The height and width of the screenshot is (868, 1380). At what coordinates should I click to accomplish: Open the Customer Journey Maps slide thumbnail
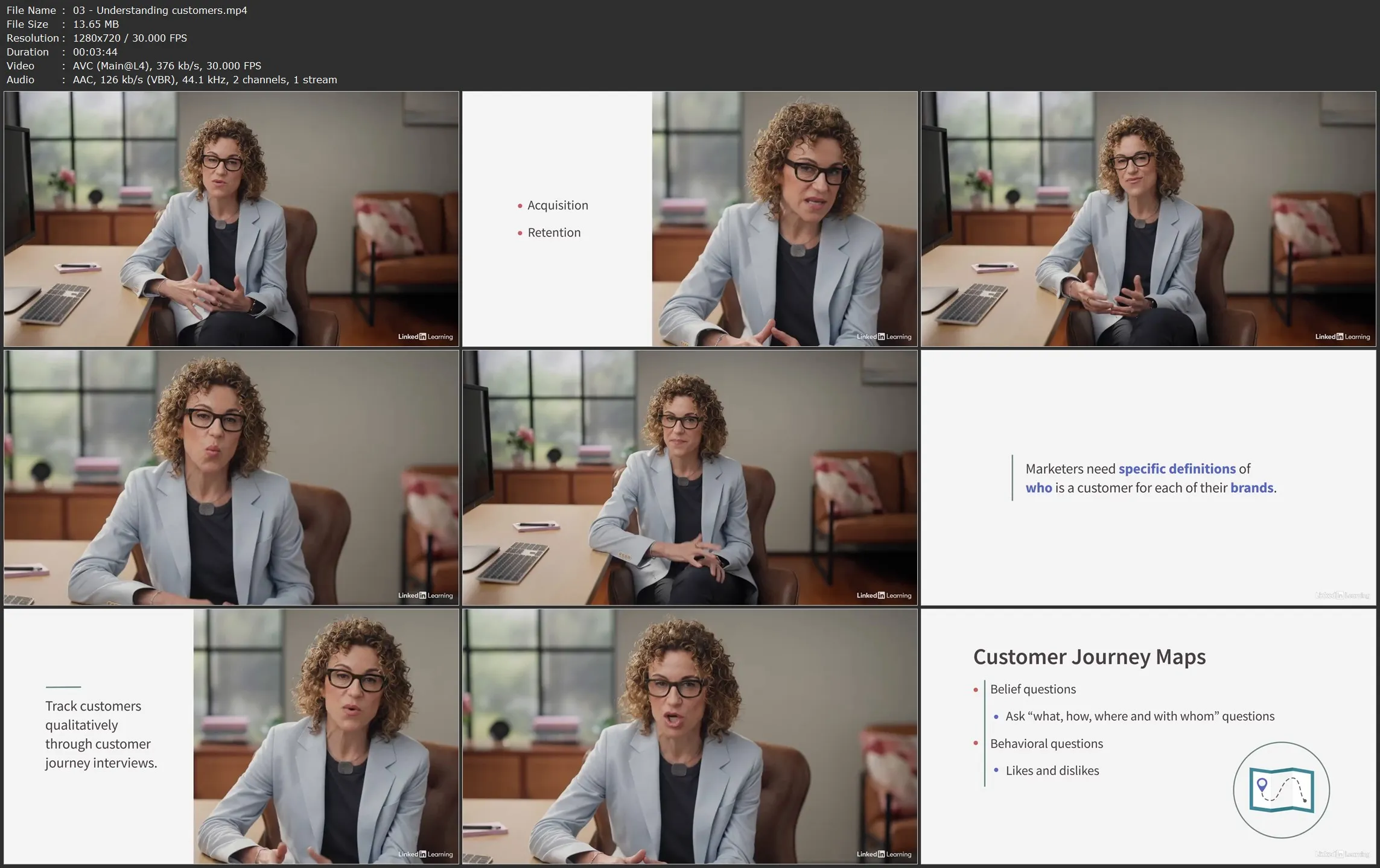coord(1148,736)
